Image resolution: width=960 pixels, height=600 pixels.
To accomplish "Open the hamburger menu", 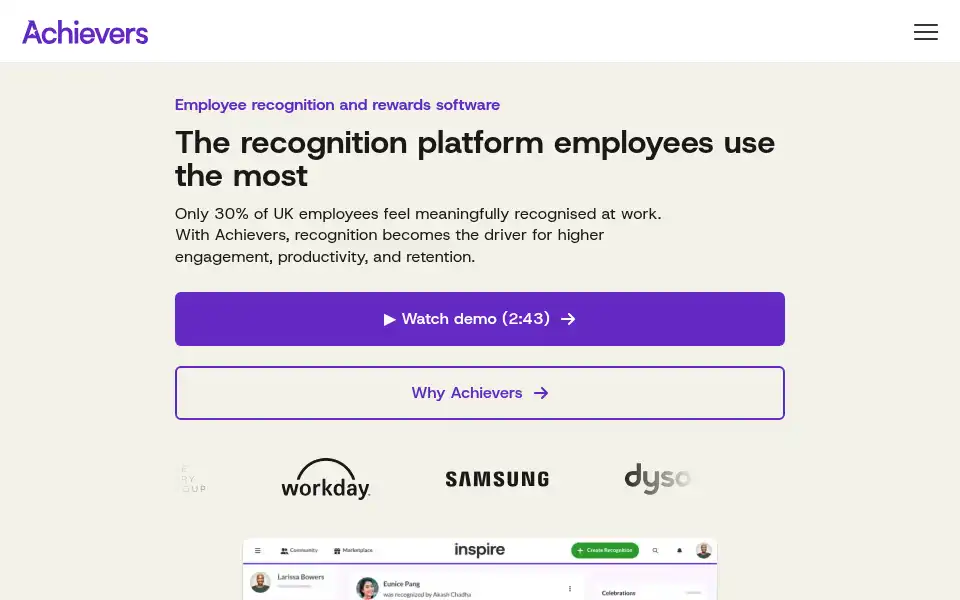I will click(x=925, y=32).
